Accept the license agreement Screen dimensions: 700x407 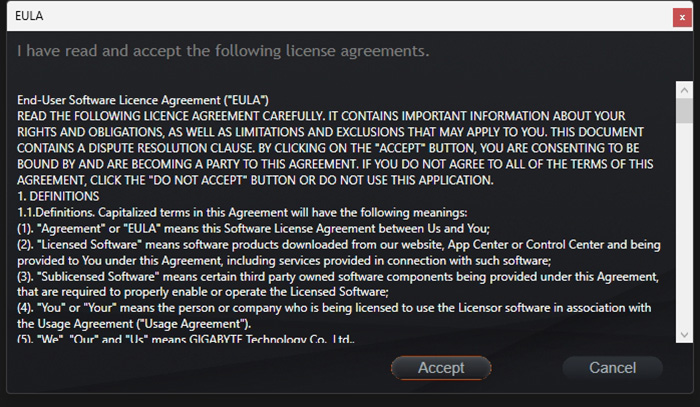pos(441,368)
